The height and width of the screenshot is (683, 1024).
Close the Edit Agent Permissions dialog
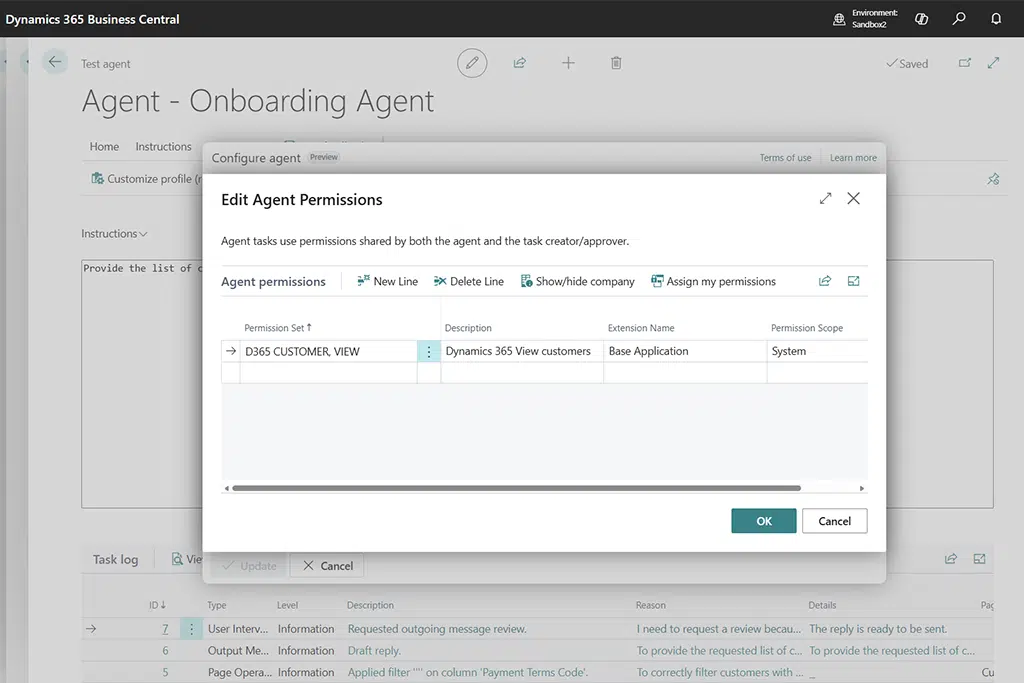(x=854, y=199)
